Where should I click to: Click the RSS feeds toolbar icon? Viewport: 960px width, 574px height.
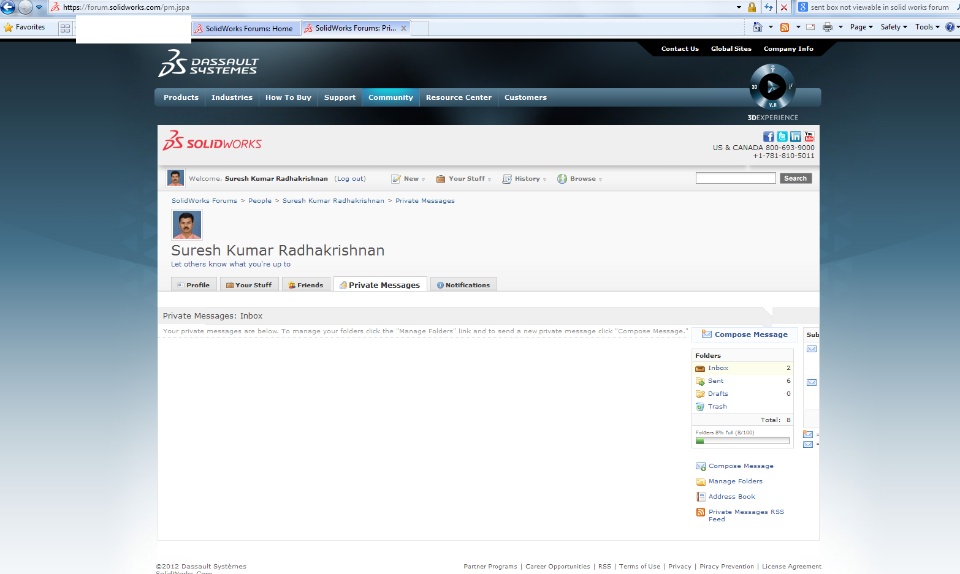pos(784,27)
